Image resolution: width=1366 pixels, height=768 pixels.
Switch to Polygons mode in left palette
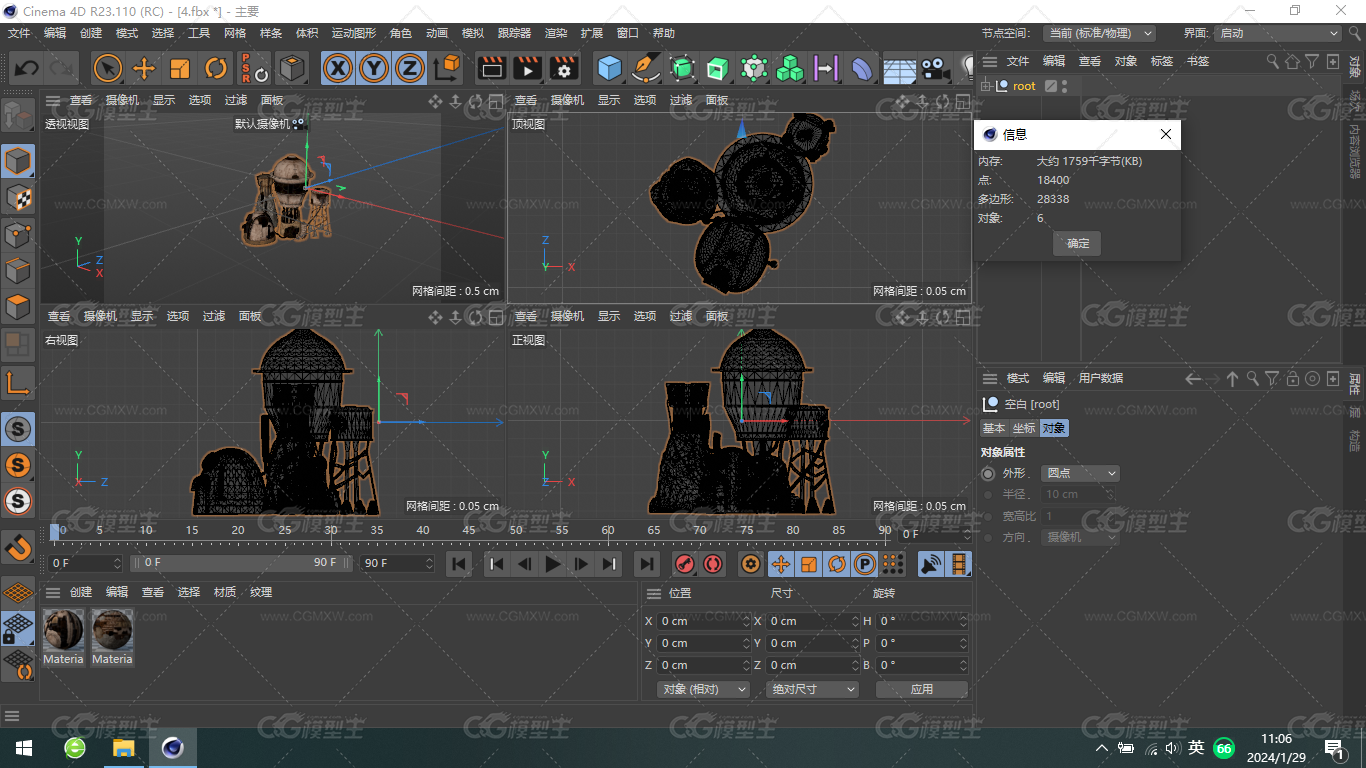pos(18,307)
